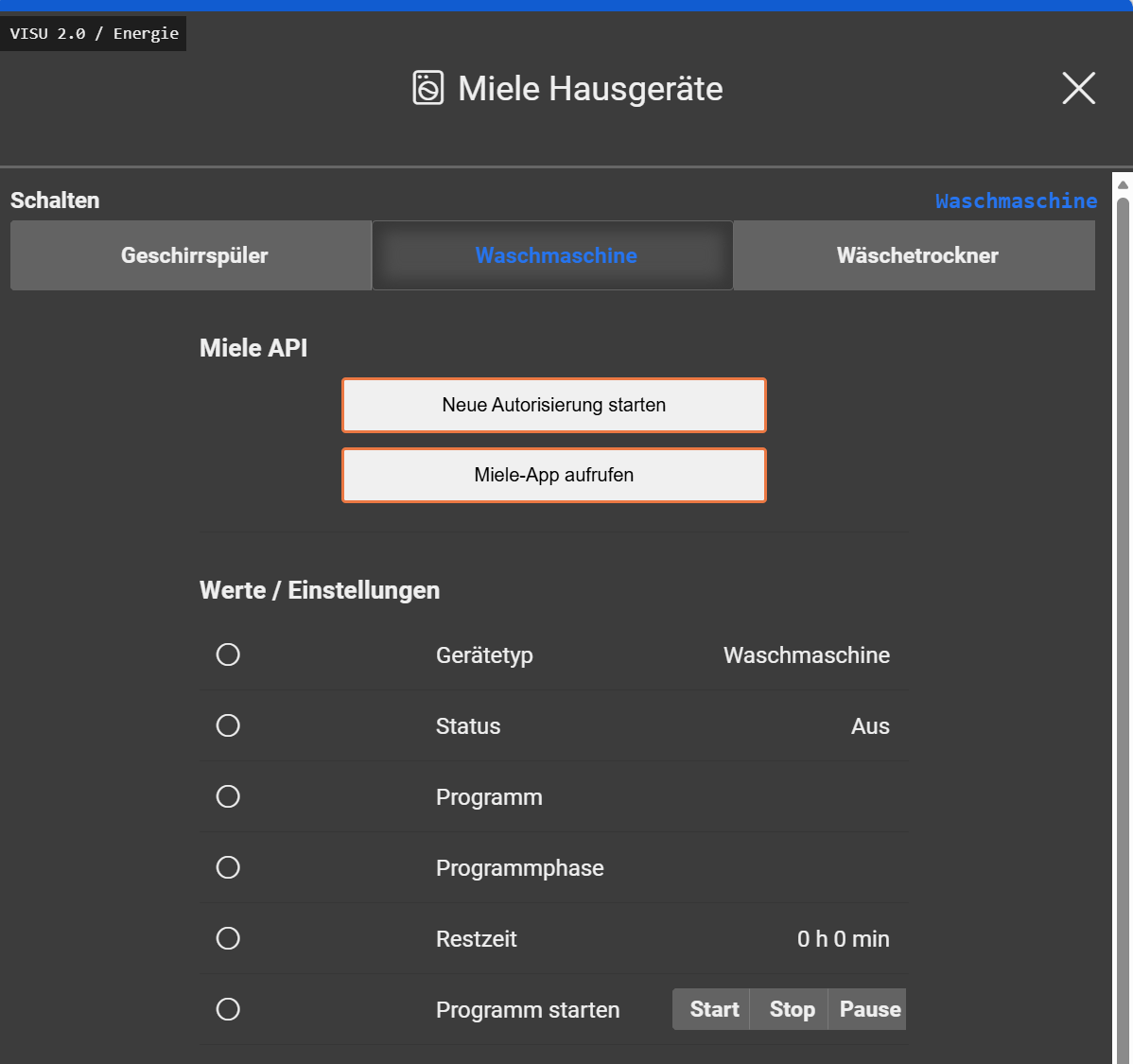Click the circle icon beside Programm
The width and height of the screenshot is (1133, 1064).
(x=228, y=796)
